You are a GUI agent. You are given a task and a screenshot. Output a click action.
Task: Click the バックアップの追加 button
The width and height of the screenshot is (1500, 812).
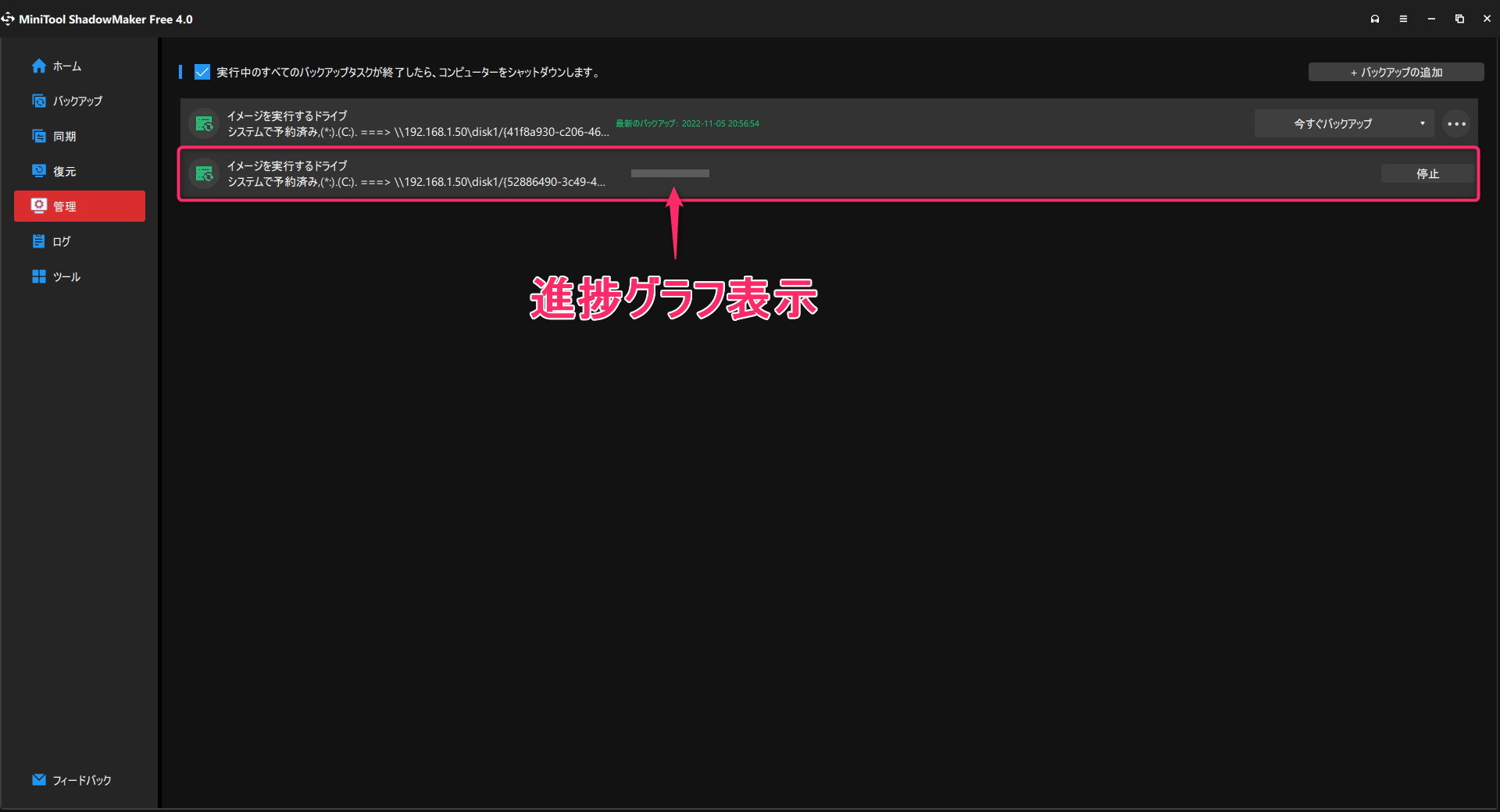[x=1396, y=72]
